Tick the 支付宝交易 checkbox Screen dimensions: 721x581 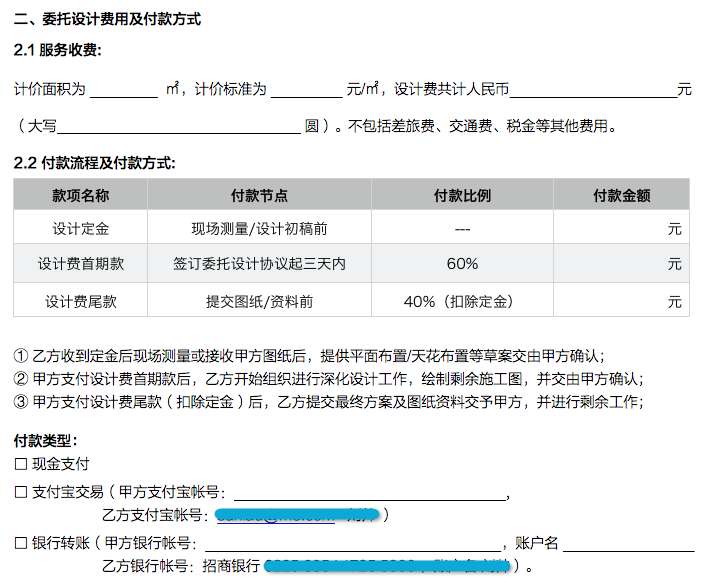pyautogui.click(x=21, y=492)
